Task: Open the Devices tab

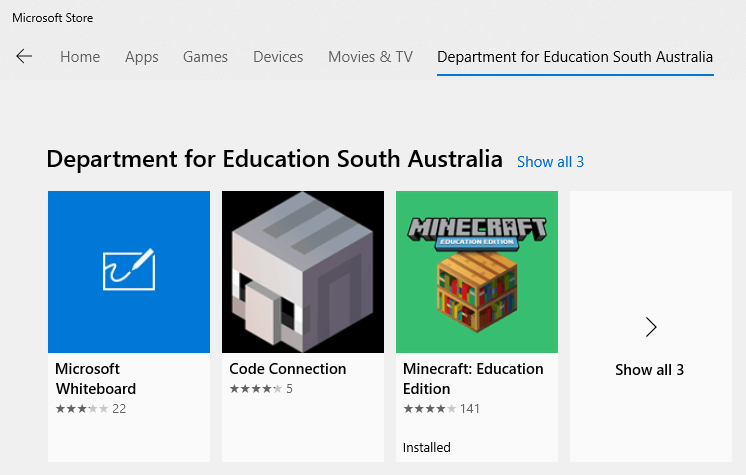Action: click(278, 57)
